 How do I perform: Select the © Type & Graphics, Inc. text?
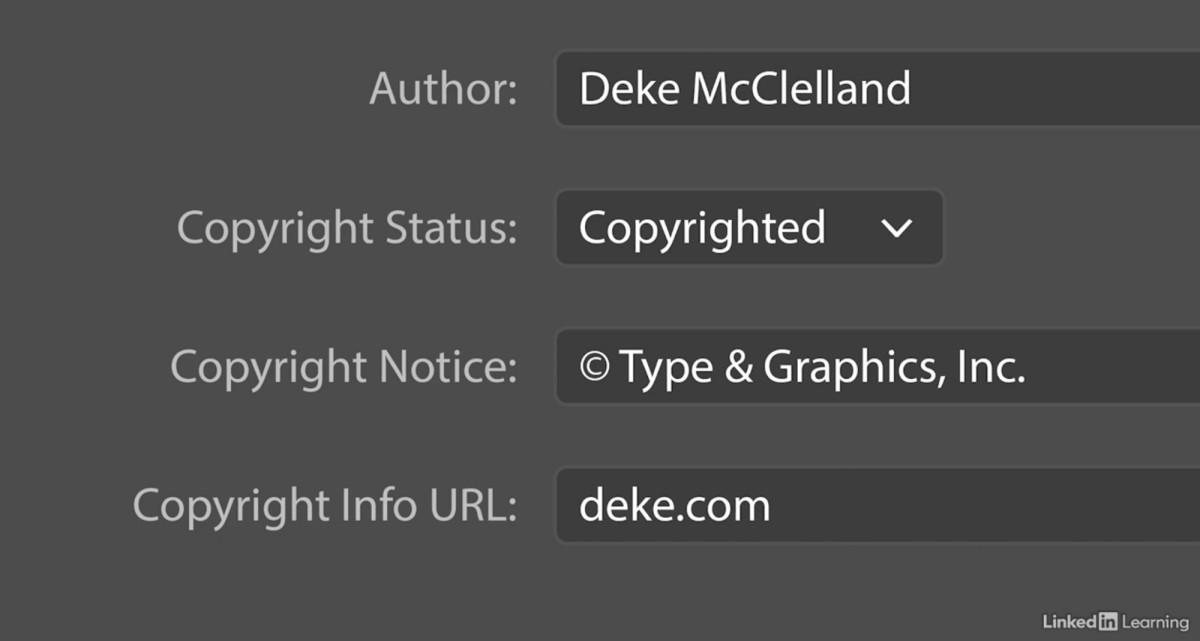pos(803,366)
